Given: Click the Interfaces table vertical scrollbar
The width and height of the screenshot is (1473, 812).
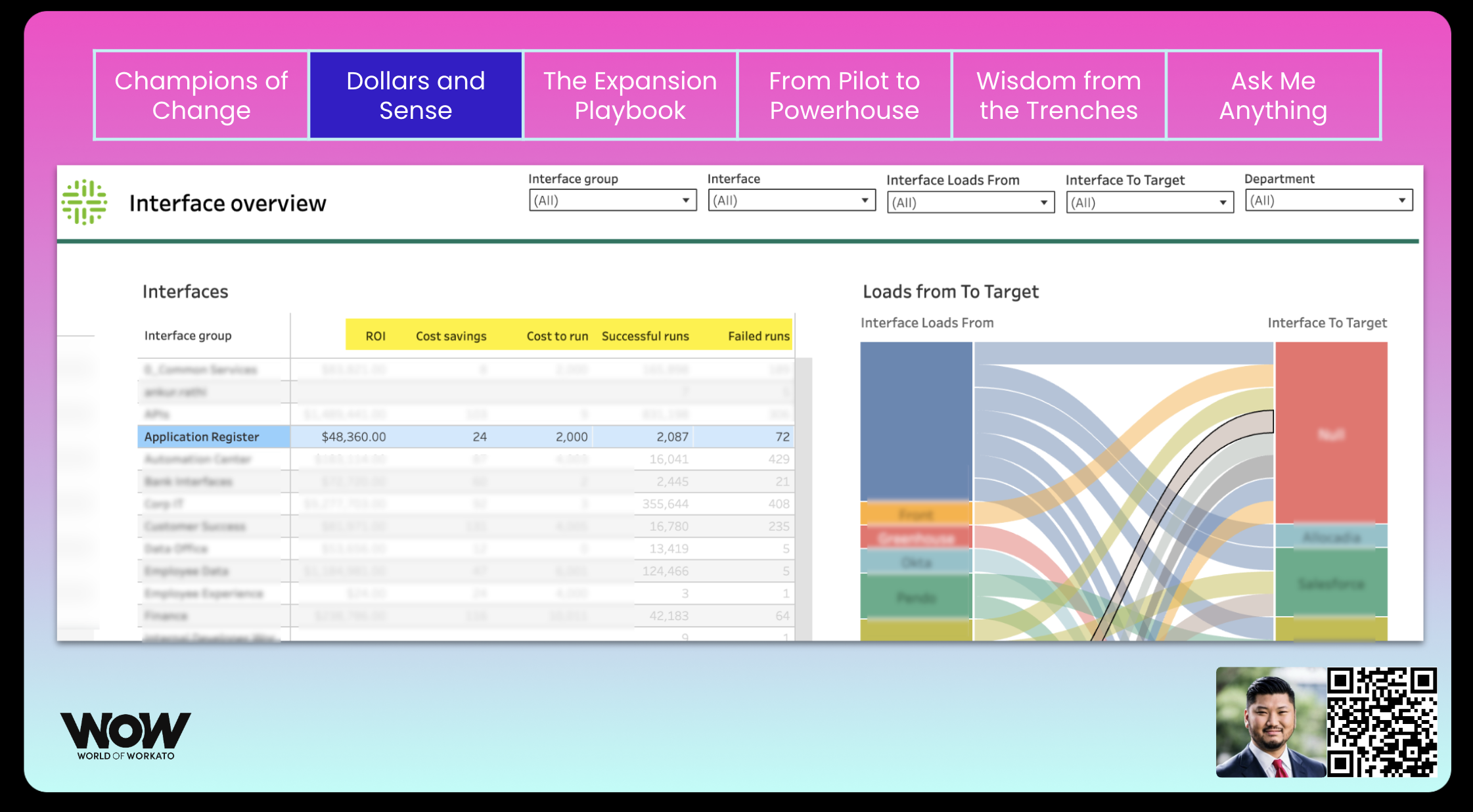Looking at the screenshot, I should [804, 499].
